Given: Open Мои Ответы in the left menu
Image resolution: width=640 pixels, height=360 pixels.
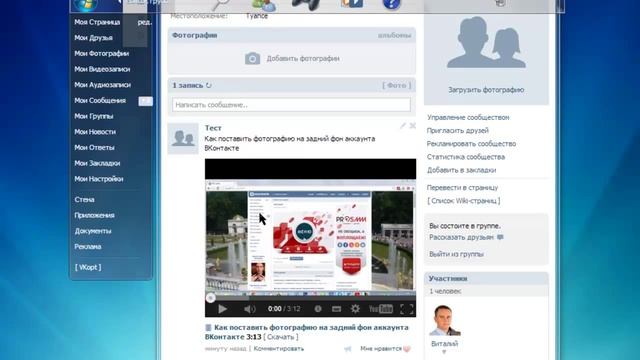Looking at the screenshot, I should click(94, 147).
